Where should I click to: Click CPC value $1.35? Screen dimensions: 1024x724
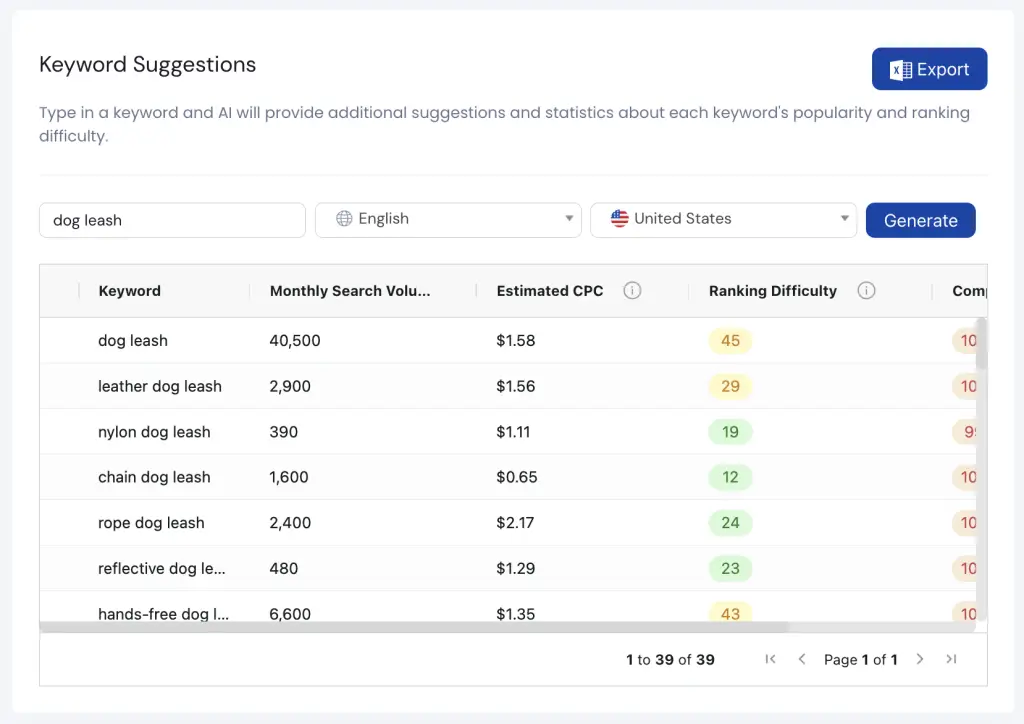(515, 614)
